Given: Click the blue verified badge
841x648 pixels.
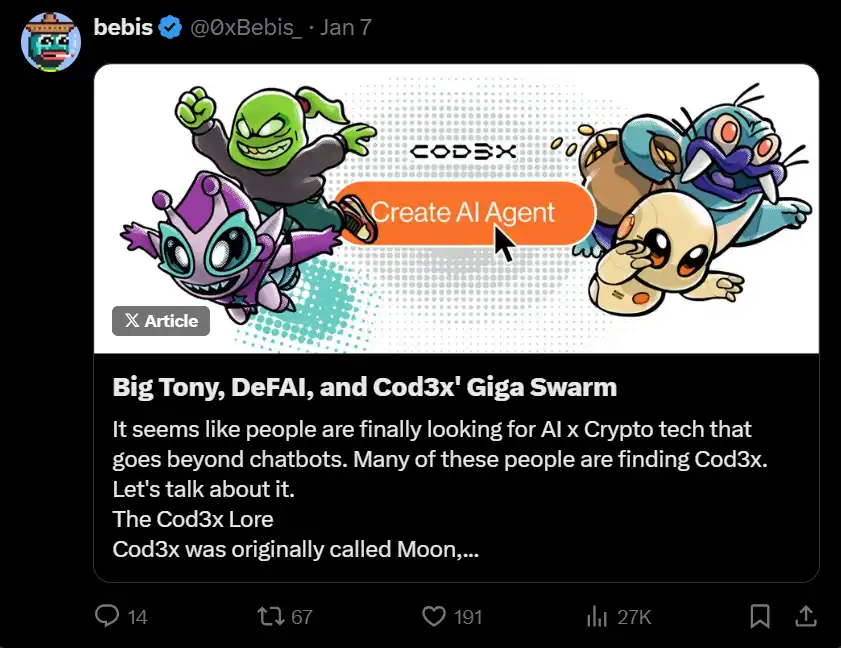Looking at the screenshot, I should tap(170, 28).
